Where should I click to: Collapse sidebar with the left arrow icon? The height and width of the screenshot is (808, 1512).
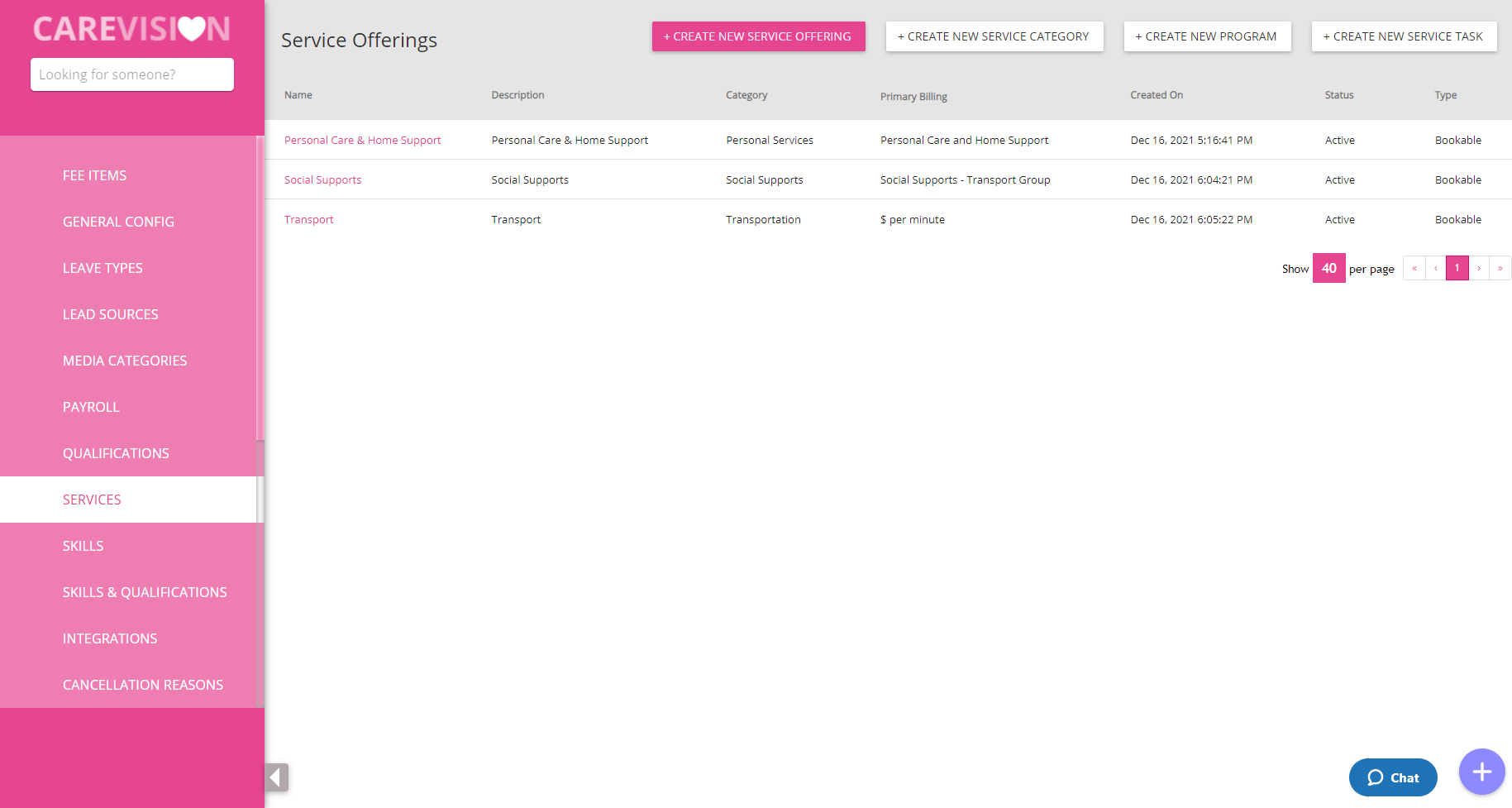pyautogui.click(x=276, y=777)
